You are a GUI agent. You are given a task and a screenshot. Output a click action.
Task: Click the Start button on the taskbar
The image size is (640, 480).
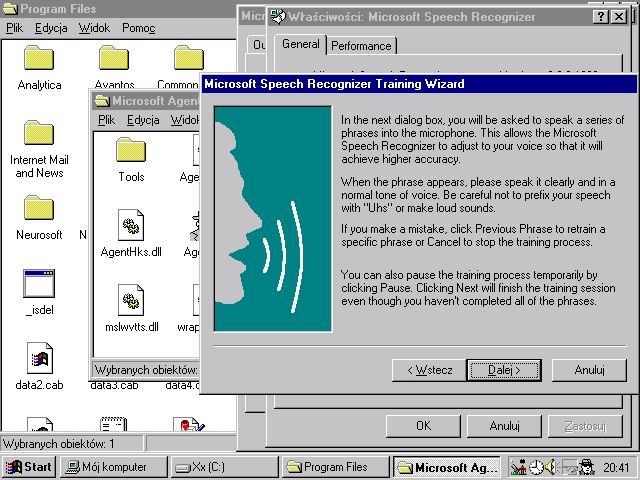coord(29,467)
